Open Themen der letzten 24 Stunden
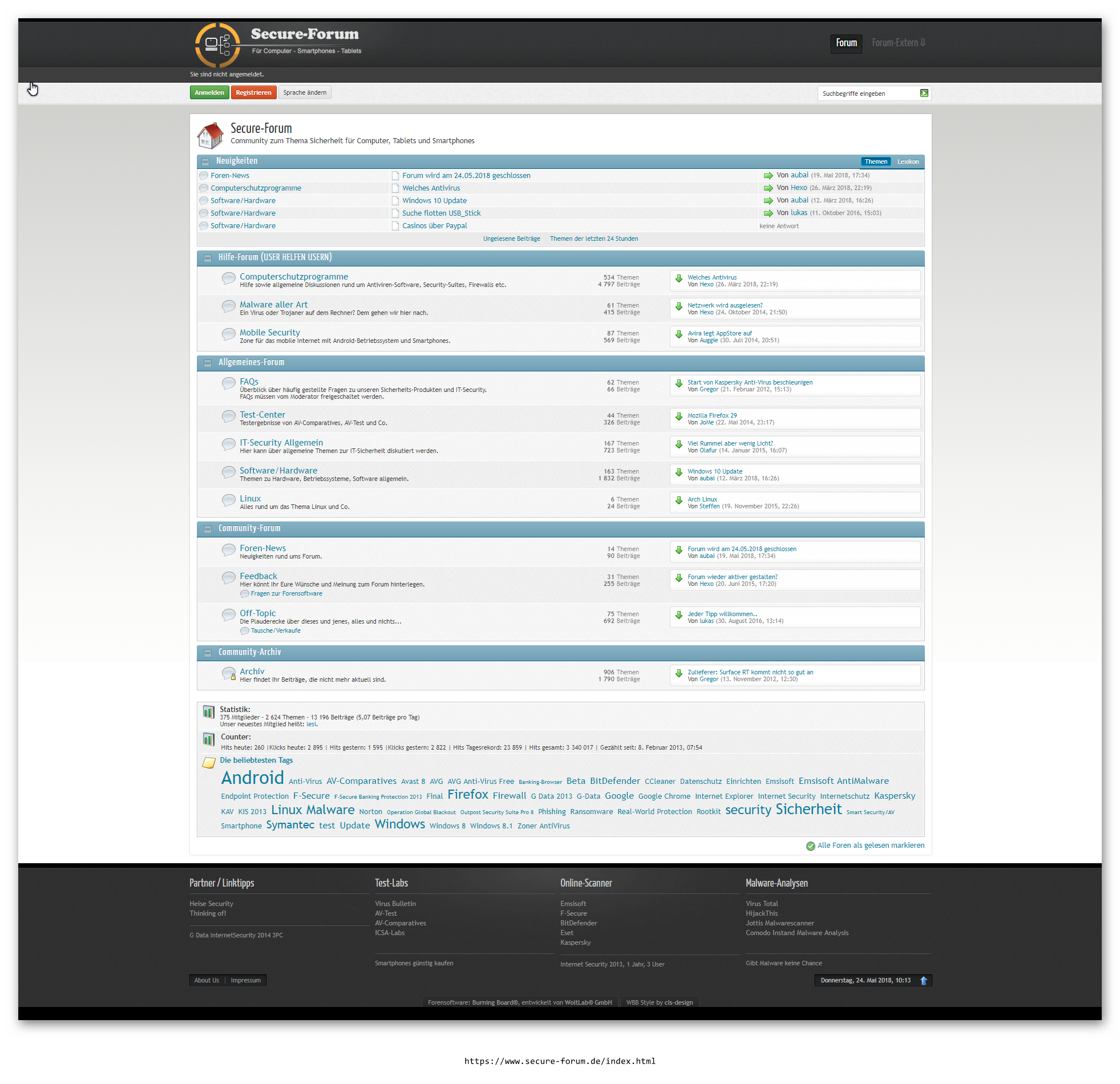 pyautogui.click(x=594, y=239)
